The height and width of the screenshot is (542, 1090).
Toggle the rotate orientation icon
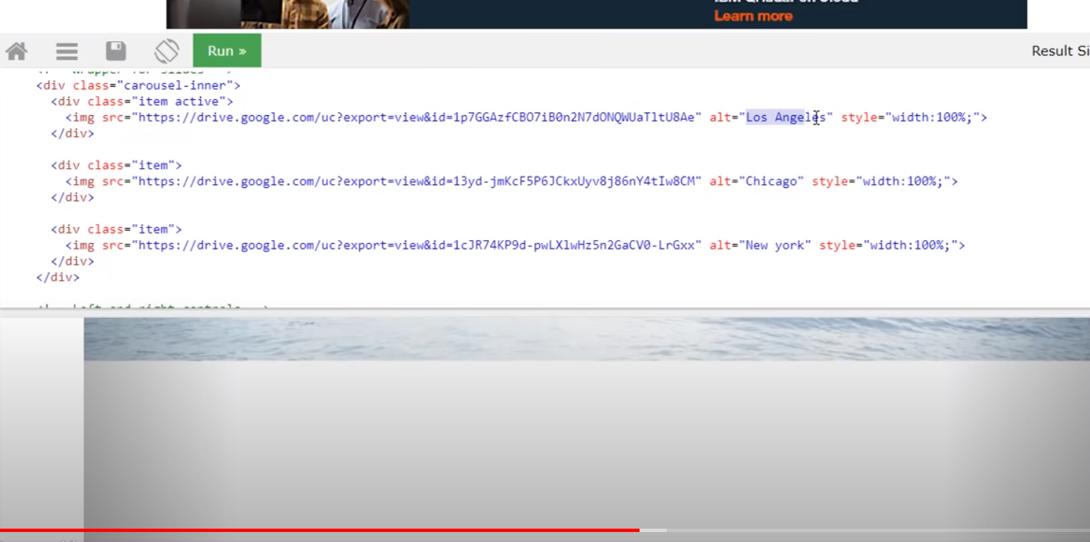point(167,51)
